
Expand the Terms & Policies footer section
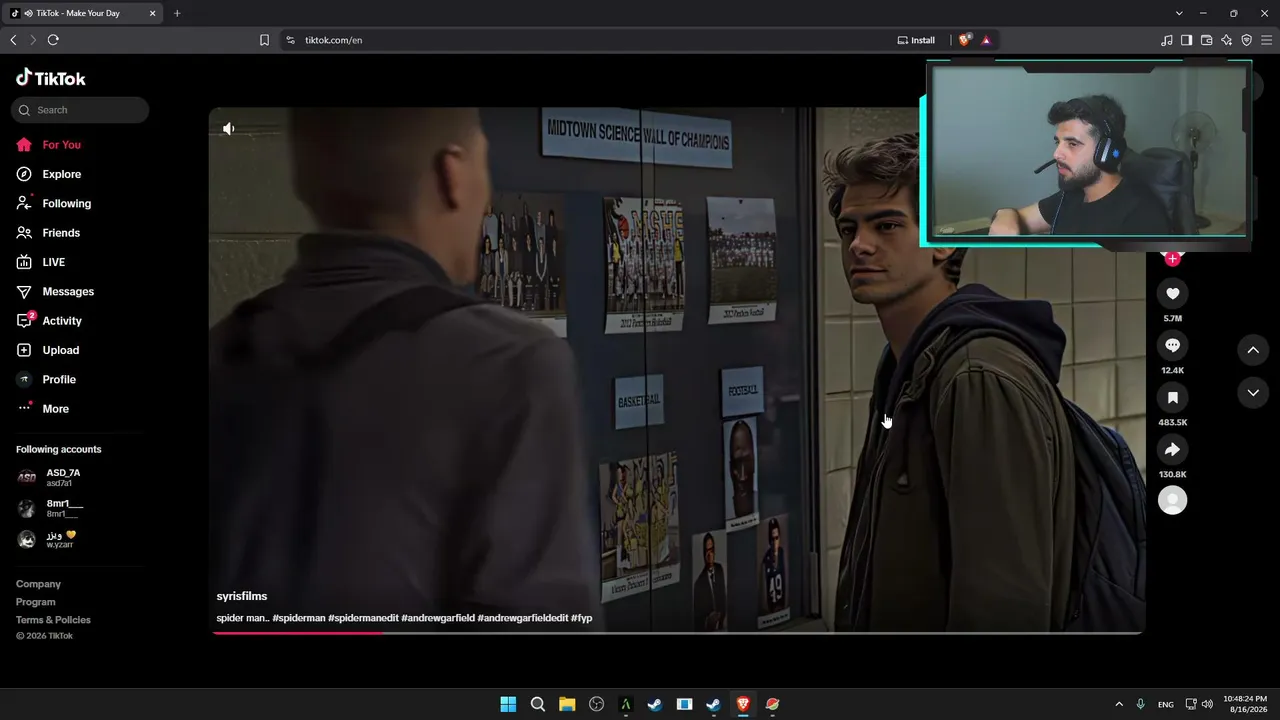click(x=53, y=620)
